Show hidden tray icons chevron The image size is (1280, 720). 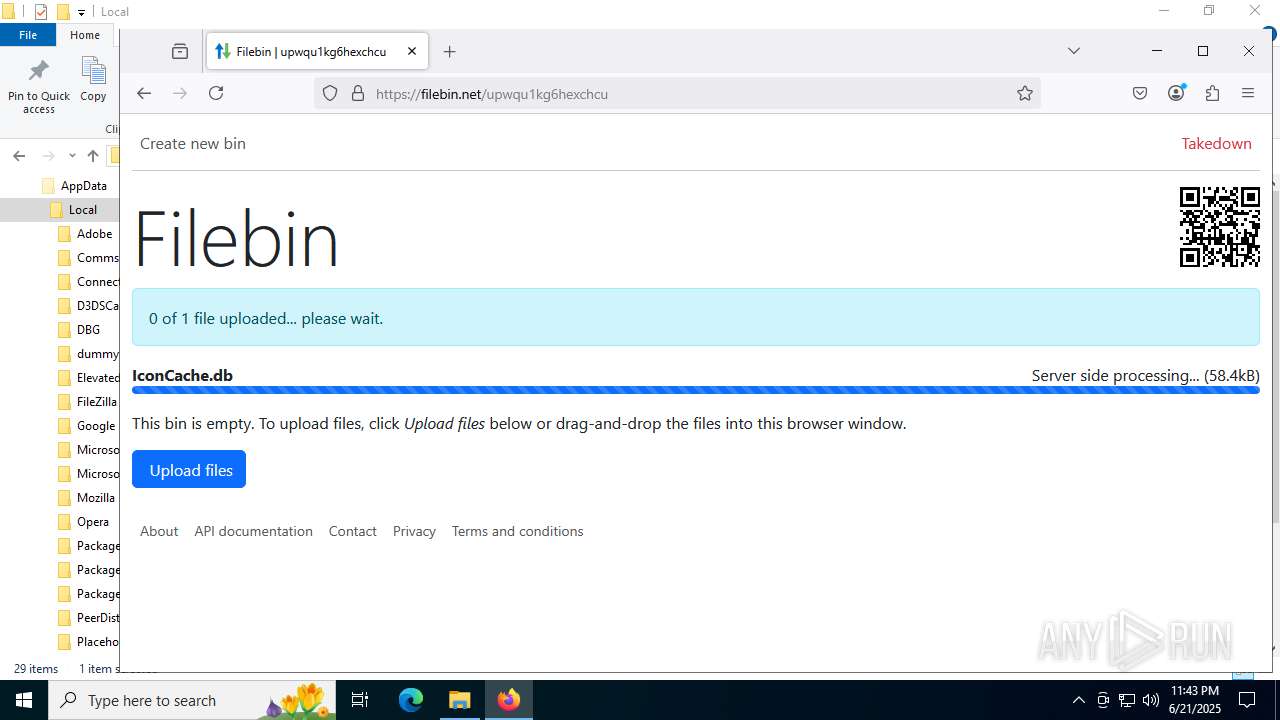click(x=1079, y=700)
